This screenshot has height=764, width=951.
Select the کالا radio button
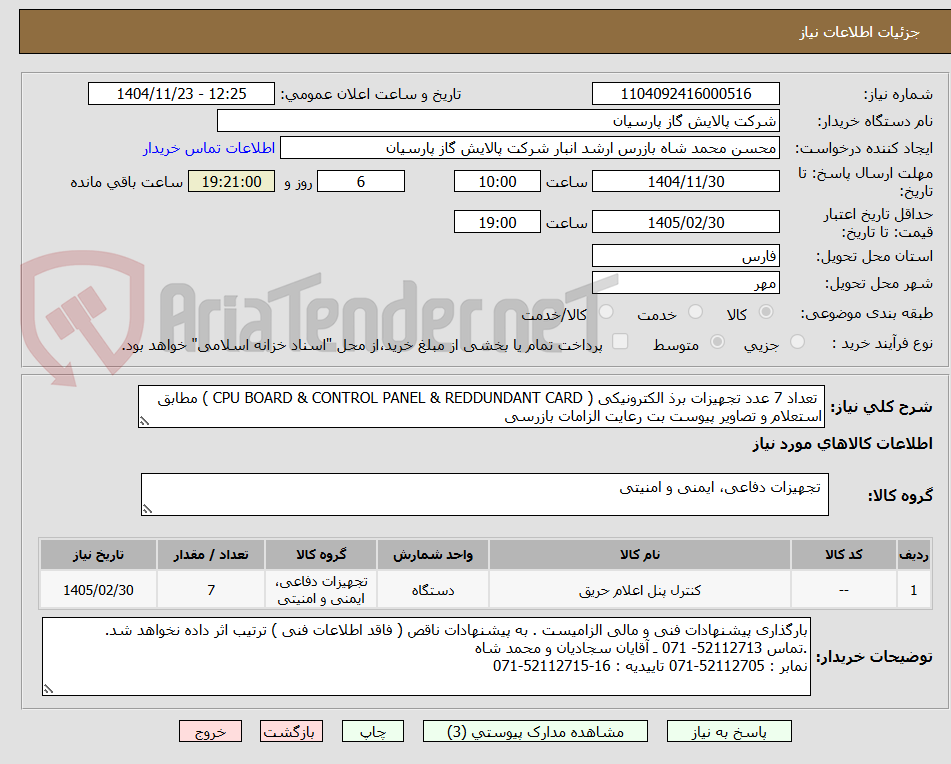766,312
